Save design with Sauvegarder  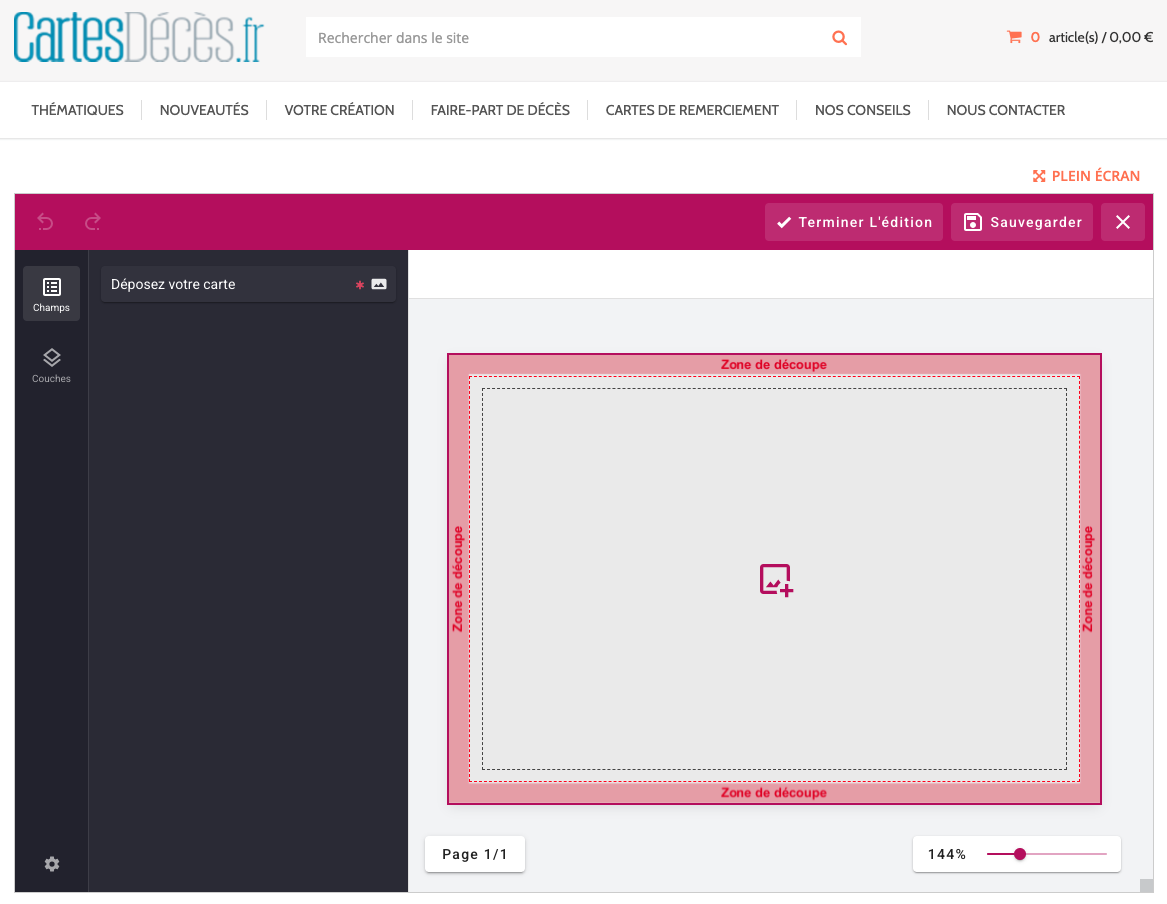1022,222
